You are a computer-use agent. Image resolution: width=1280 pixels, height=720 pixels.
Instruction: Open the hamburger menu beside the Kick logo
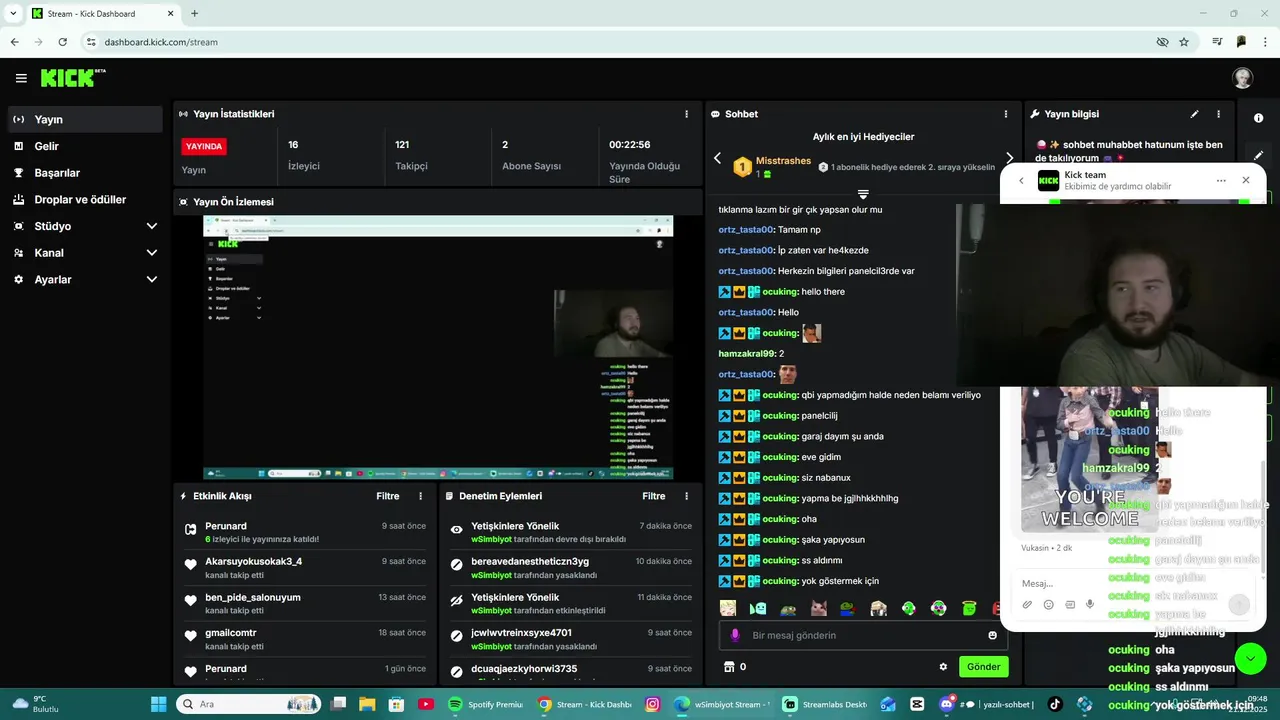21,78
